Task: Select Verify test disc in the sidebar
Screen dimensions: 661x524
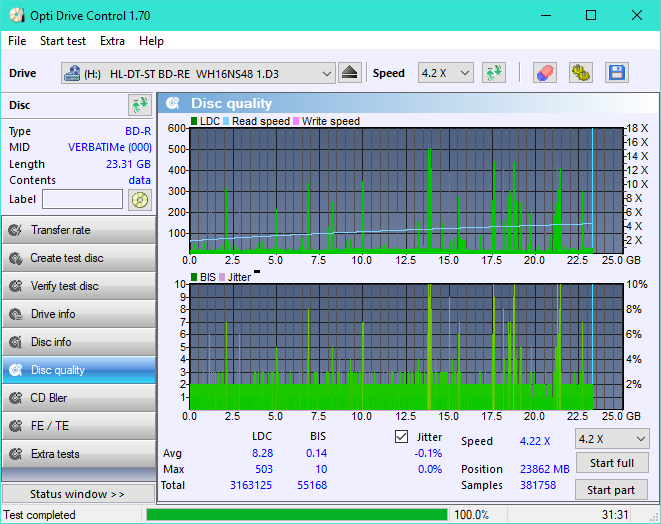Action: [x=79, y=286]
